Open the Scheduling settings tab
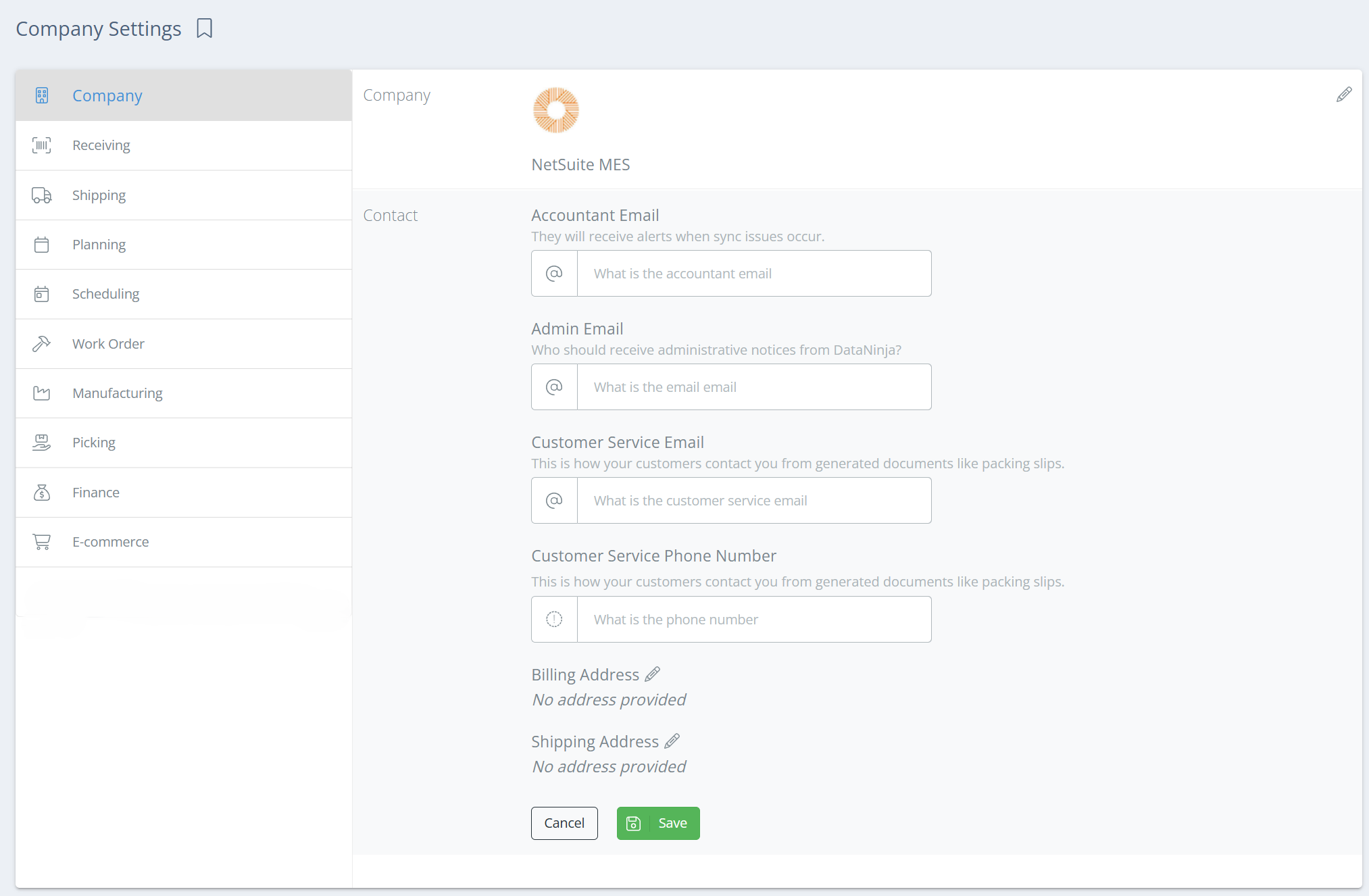This screenshot has height=896, width=1369. [105, 294]
